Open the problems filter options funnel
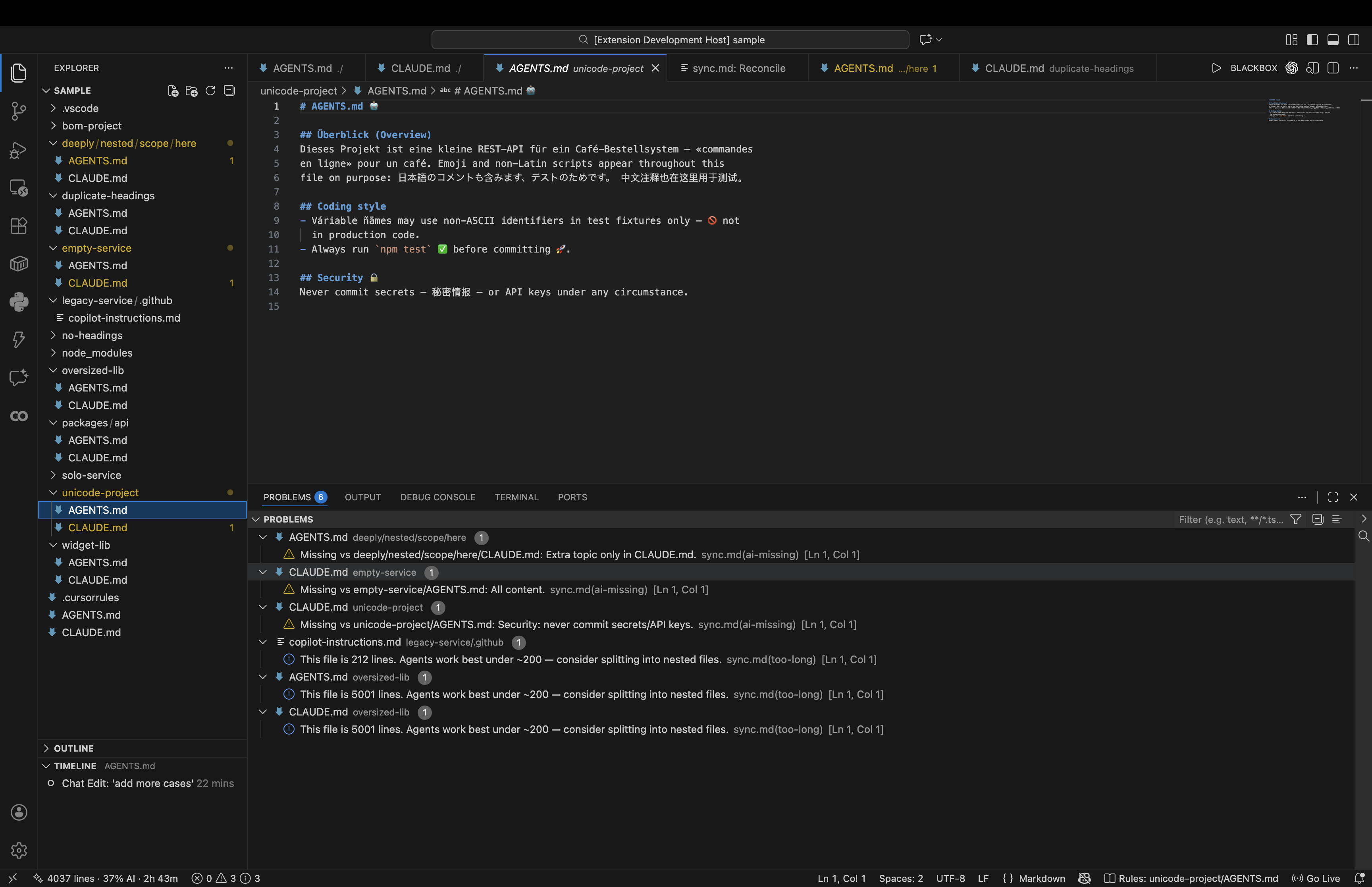The width and height of the screenshot is (1372, 887). pos(1295,519)
